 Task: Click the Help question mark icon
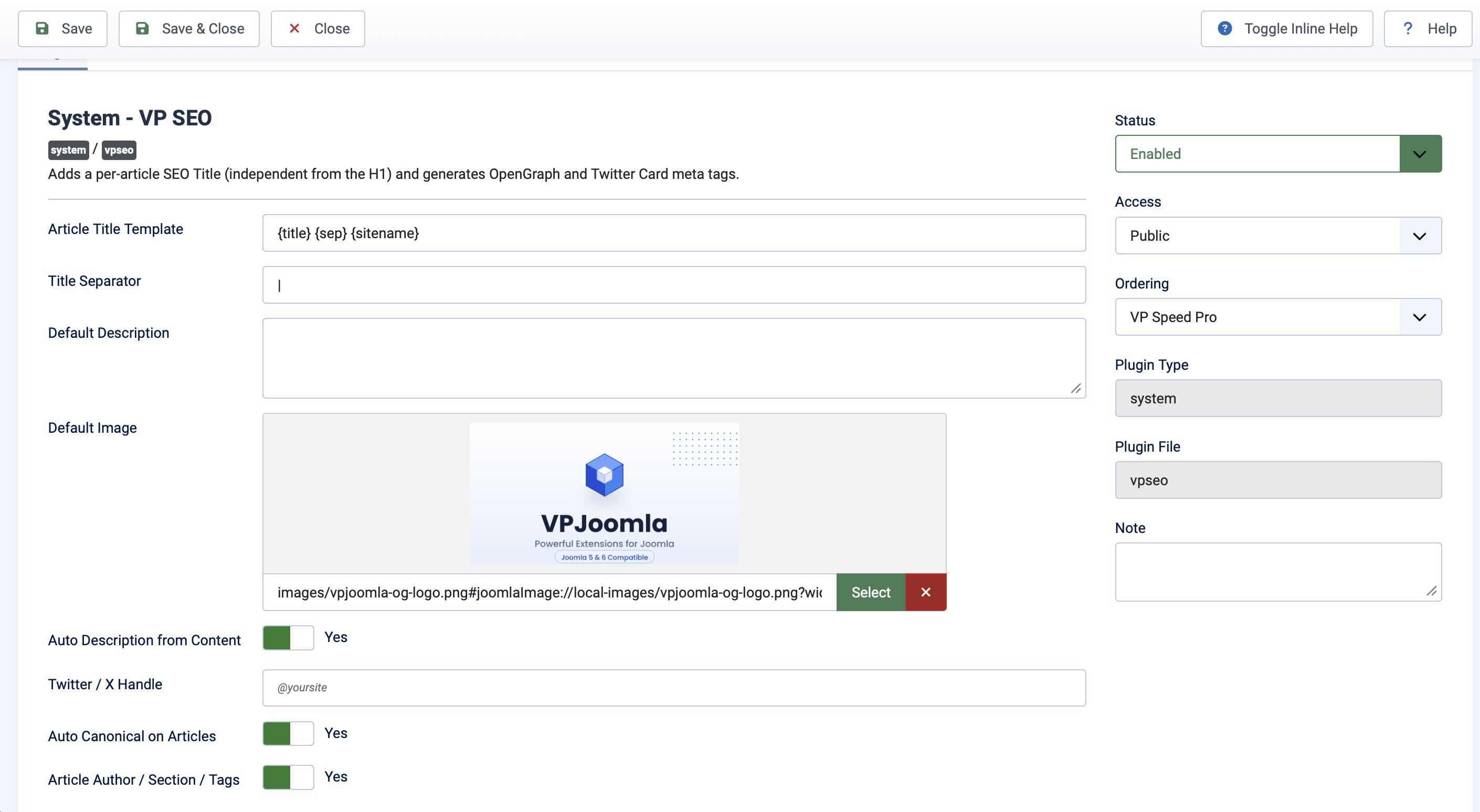pos(1408,29)
